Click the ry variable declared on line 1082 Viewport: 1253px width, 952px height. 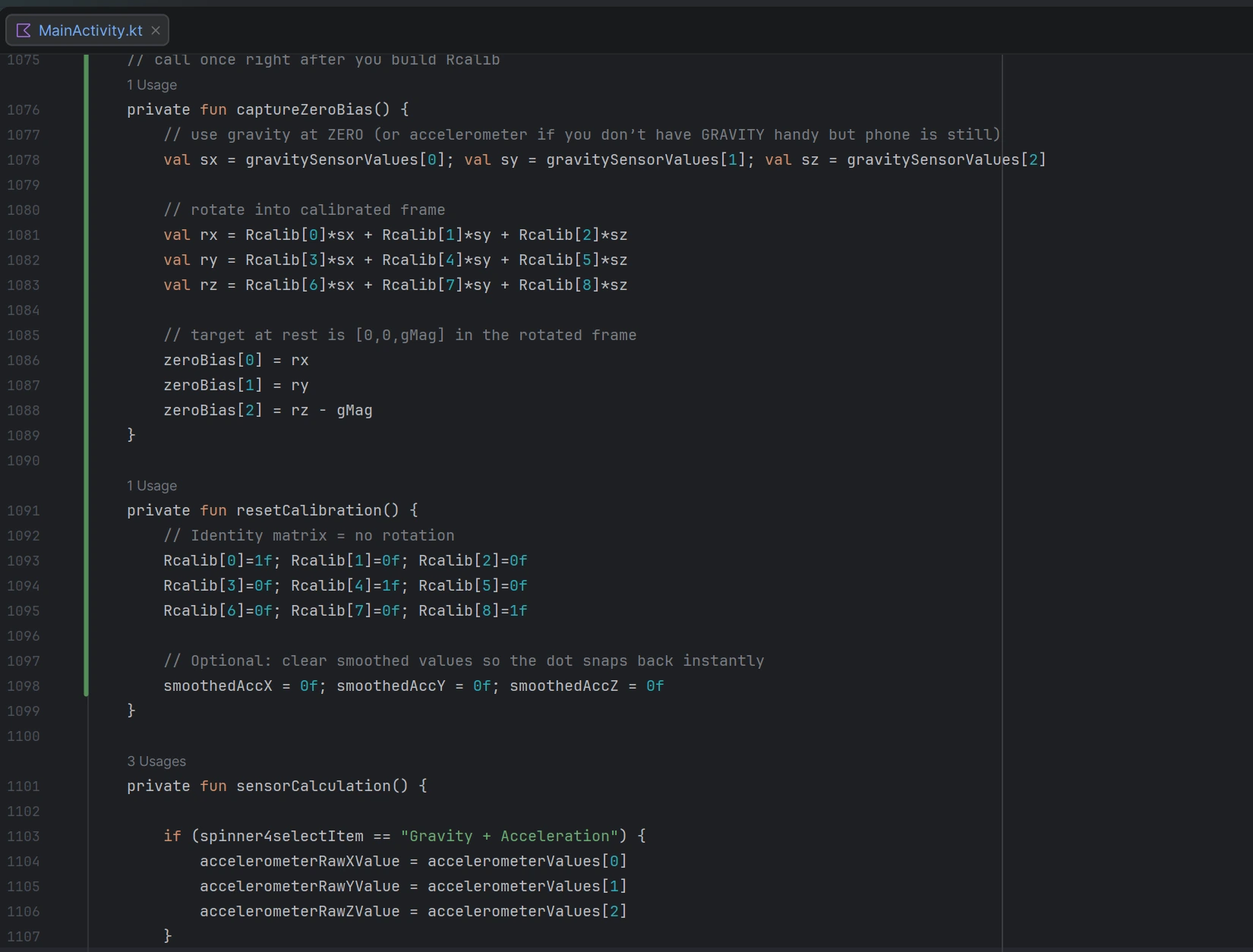coord(209,260)
